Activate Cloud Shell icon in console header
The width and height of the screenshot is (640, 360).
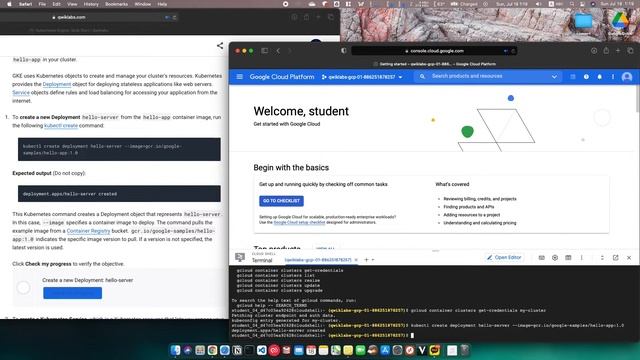tap(573, 77)
